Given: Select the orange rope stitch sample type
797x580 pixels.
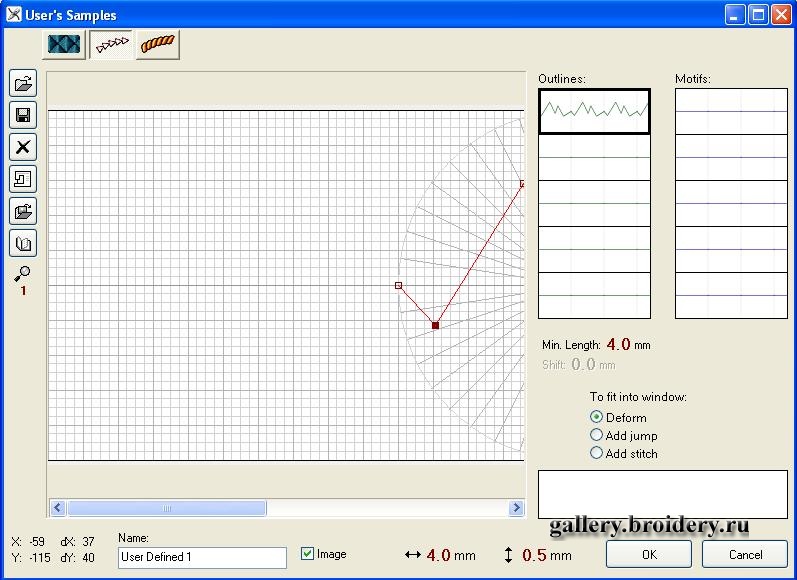Looking at the screenshot, I should (157, 45).
